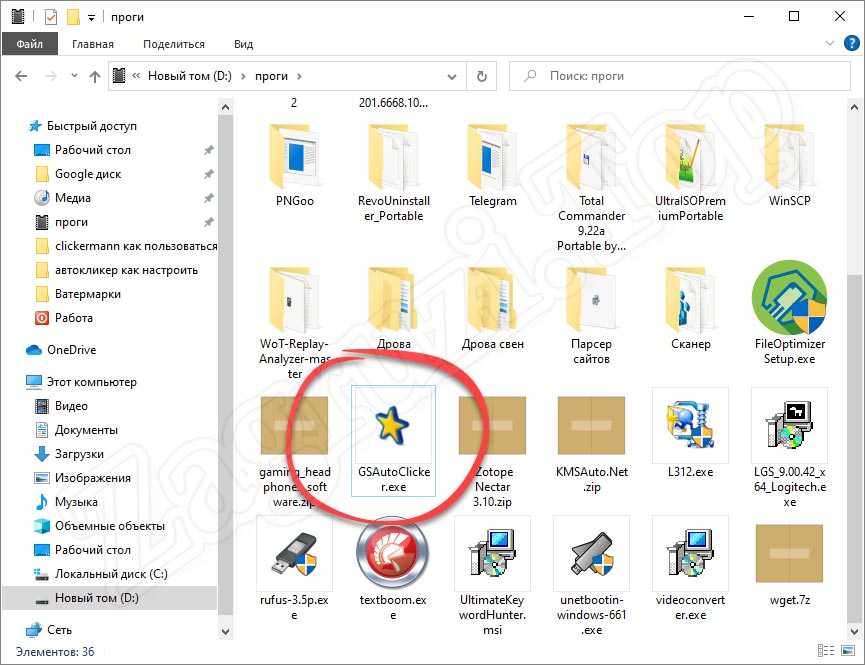This screenshot has width=865, height=665.
Task: Open the address bar history dropdown
Action: click(x=453, y=76)
